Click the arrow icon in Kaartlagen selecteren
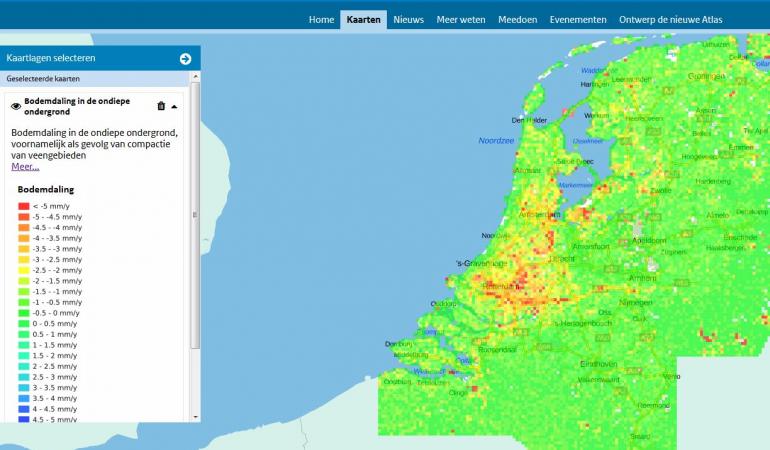 (185, 59)
